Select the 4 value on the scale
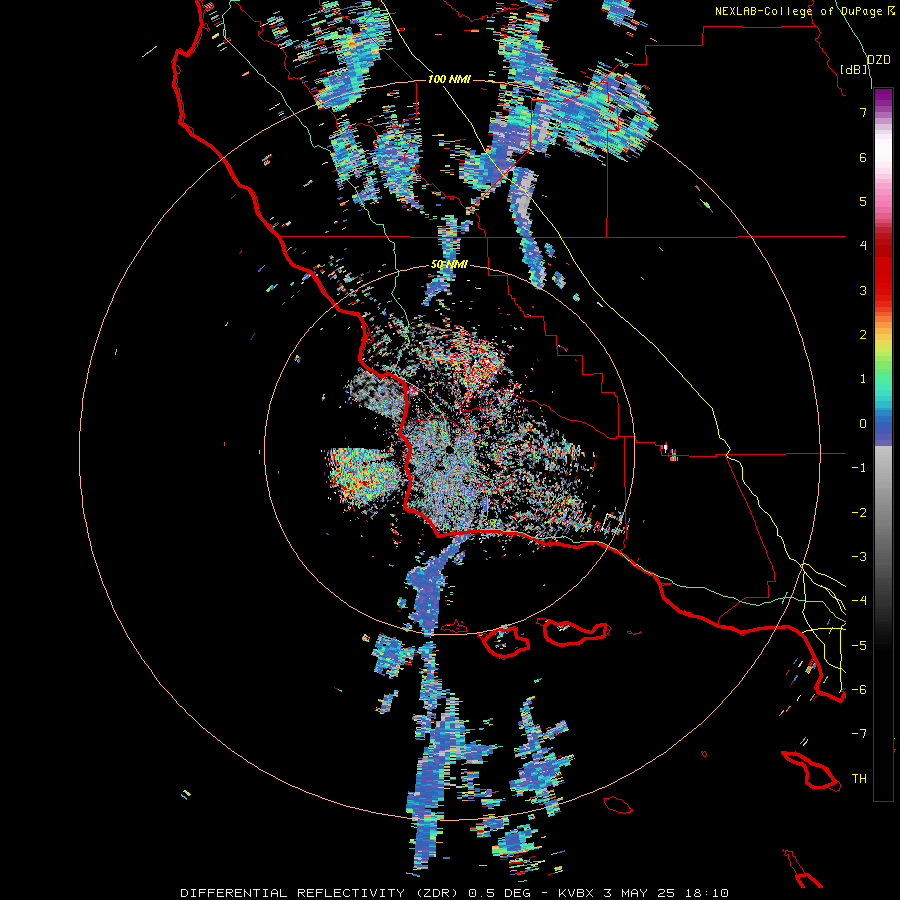The width and height of the screenshot is (900, 900). pos(863,246)
